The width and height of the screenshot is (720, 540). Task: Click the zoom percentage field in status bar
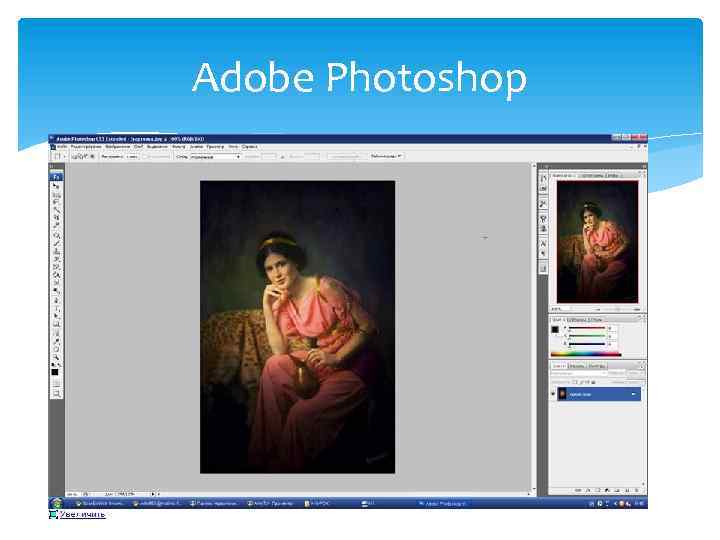(x=73, y=494)
